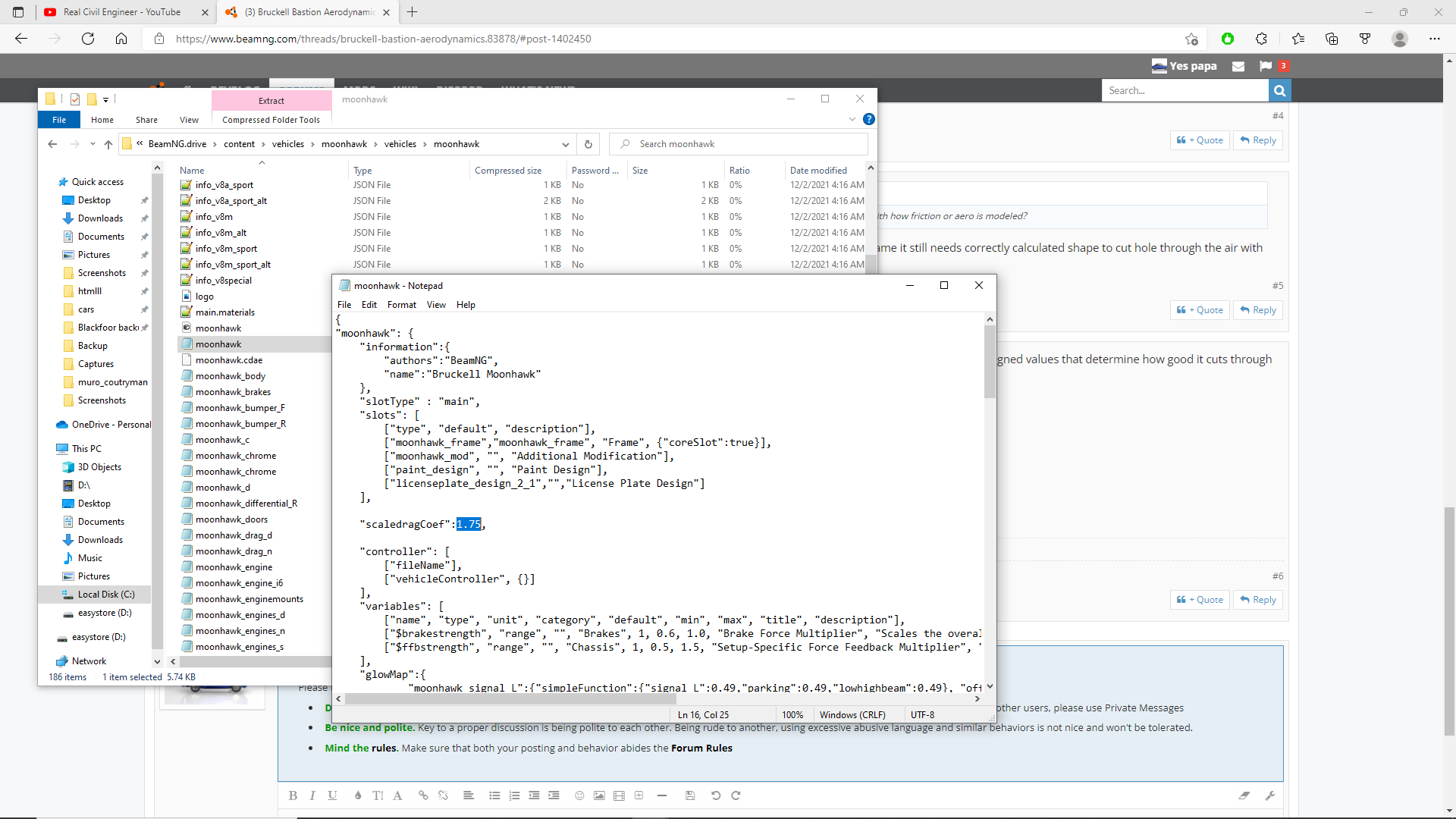Viewport: 1456px width, 819px height.
Task: Reply to post number five
Action: [x=1258, y=310]
